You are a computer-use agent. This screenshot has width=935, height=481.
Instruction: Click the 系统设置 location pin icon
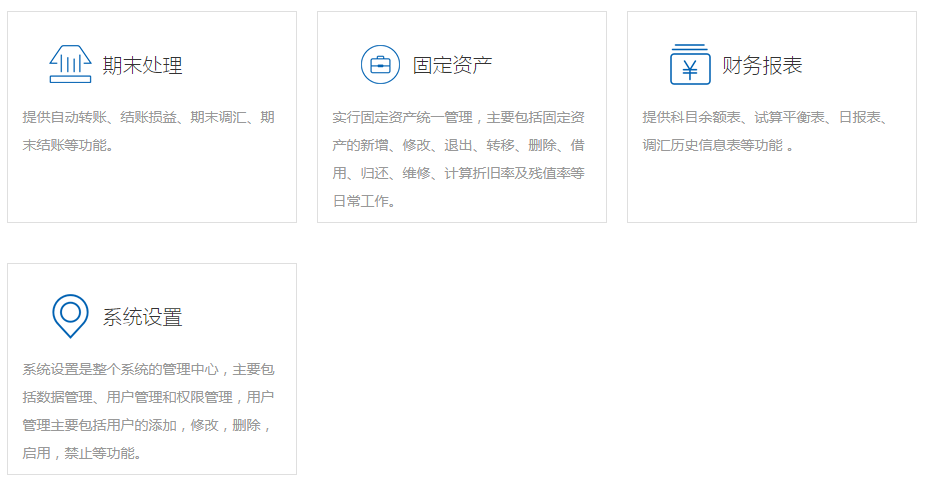pyautogui.click(x=70, y=315)
